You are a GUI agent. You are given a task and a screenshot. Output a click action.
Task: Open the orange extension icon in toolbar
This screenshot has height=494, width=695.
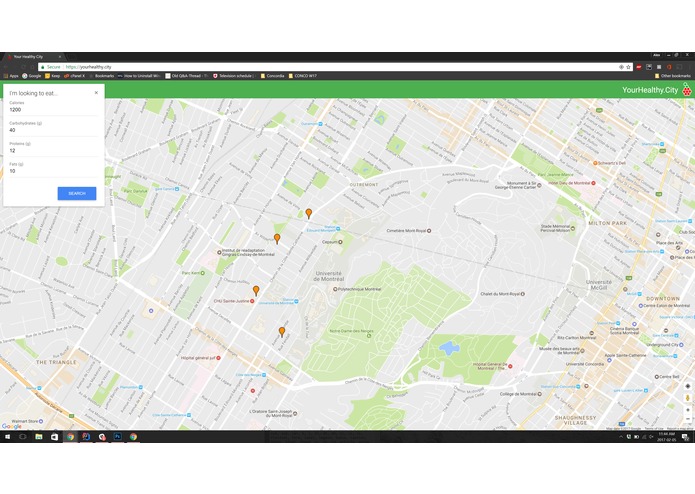(x=669, y=67)
